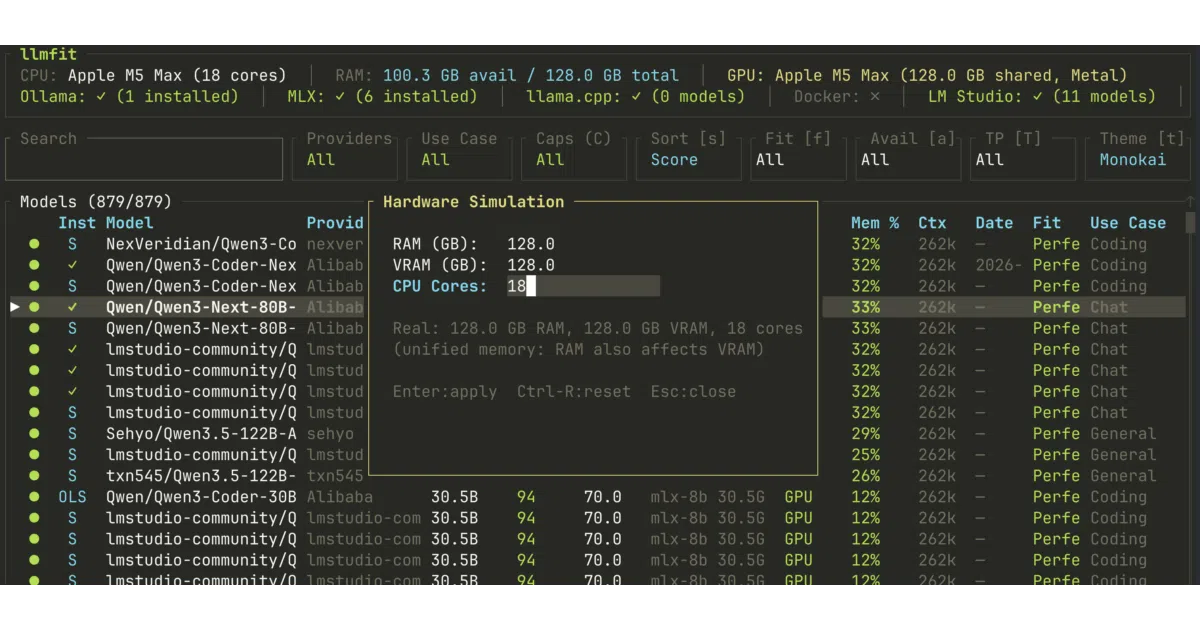Click the unified memory note in dialog
The image size is (1200, 630).
point(578,349)
